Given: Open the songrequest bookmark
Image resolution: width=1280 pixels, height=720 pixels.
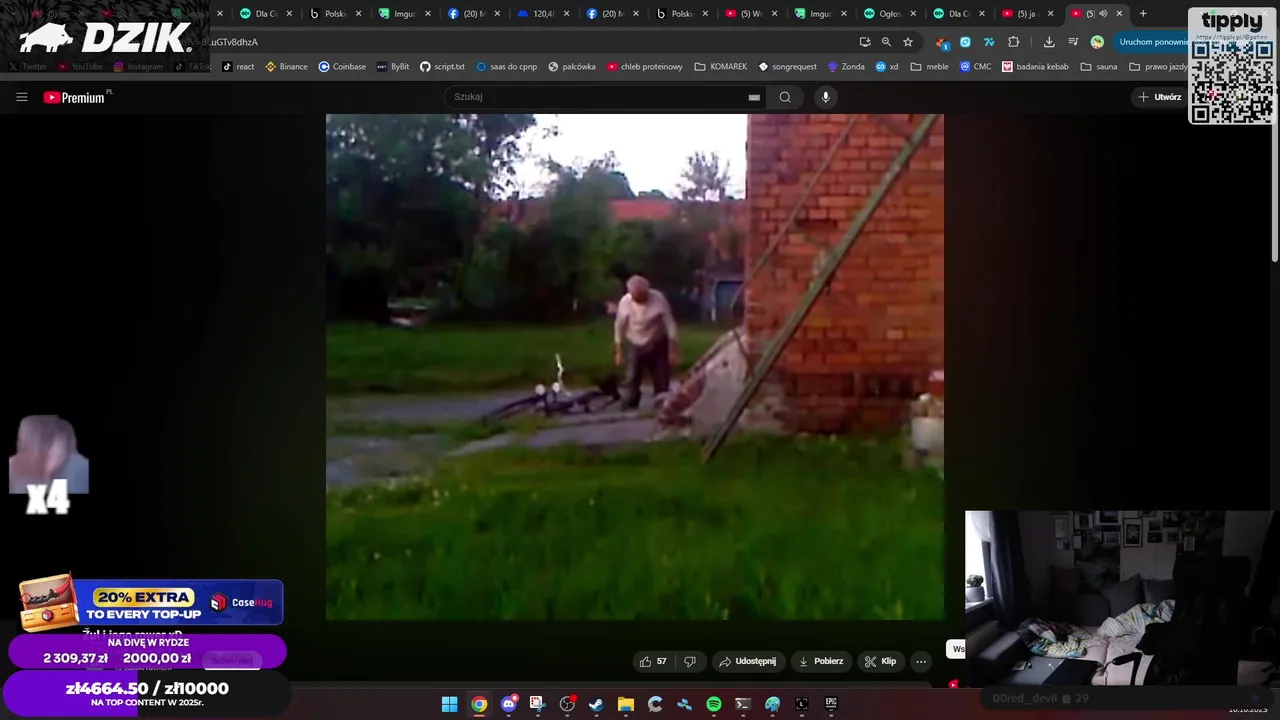Looking at the screenshot, I should (x=788, y=67).
